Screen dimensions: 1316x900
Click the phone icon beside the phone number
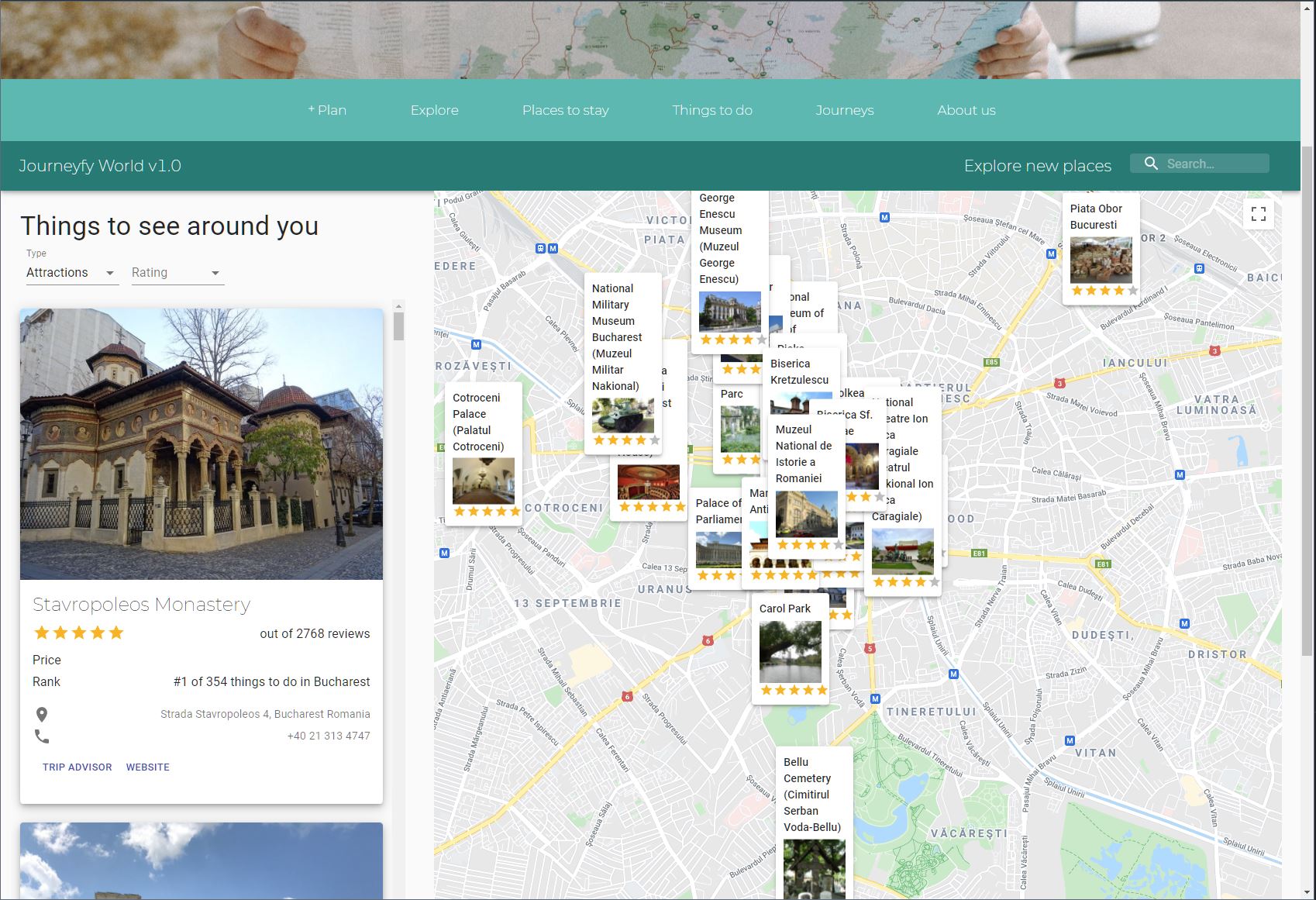(x=43, y=736)
